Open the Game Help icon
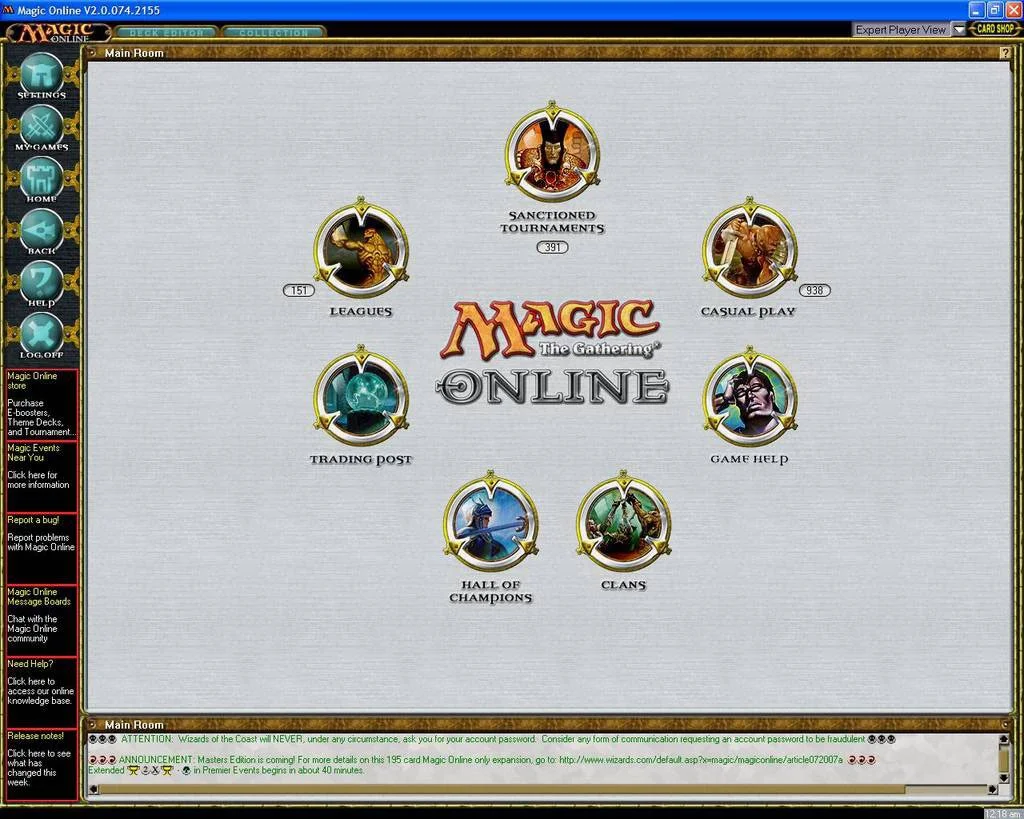 pos(749,396)
